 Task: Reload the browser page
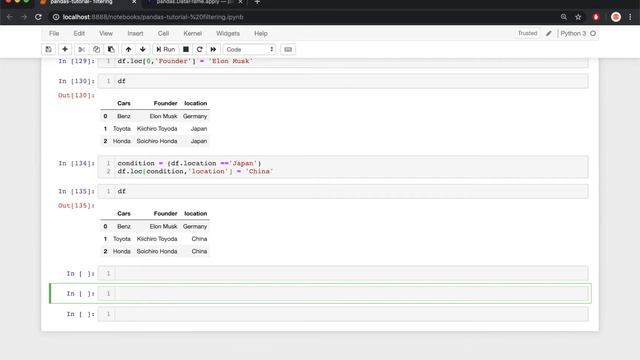tap(38, 17)
